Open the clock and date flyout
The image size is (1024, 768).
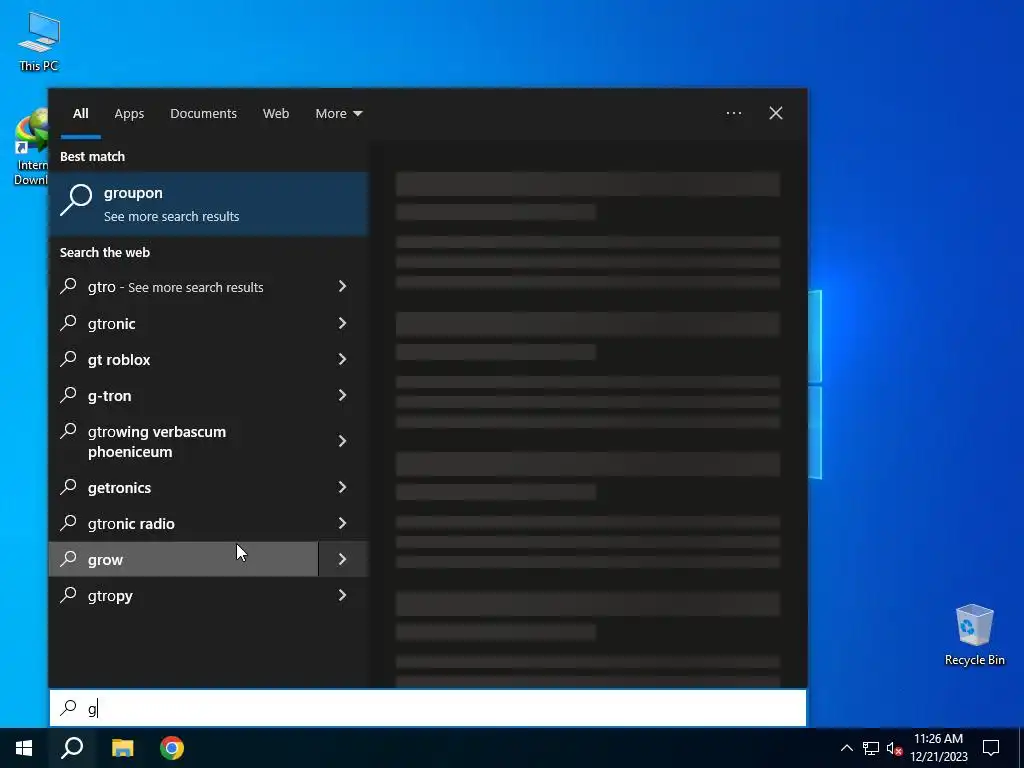click(x=939, y=748)
